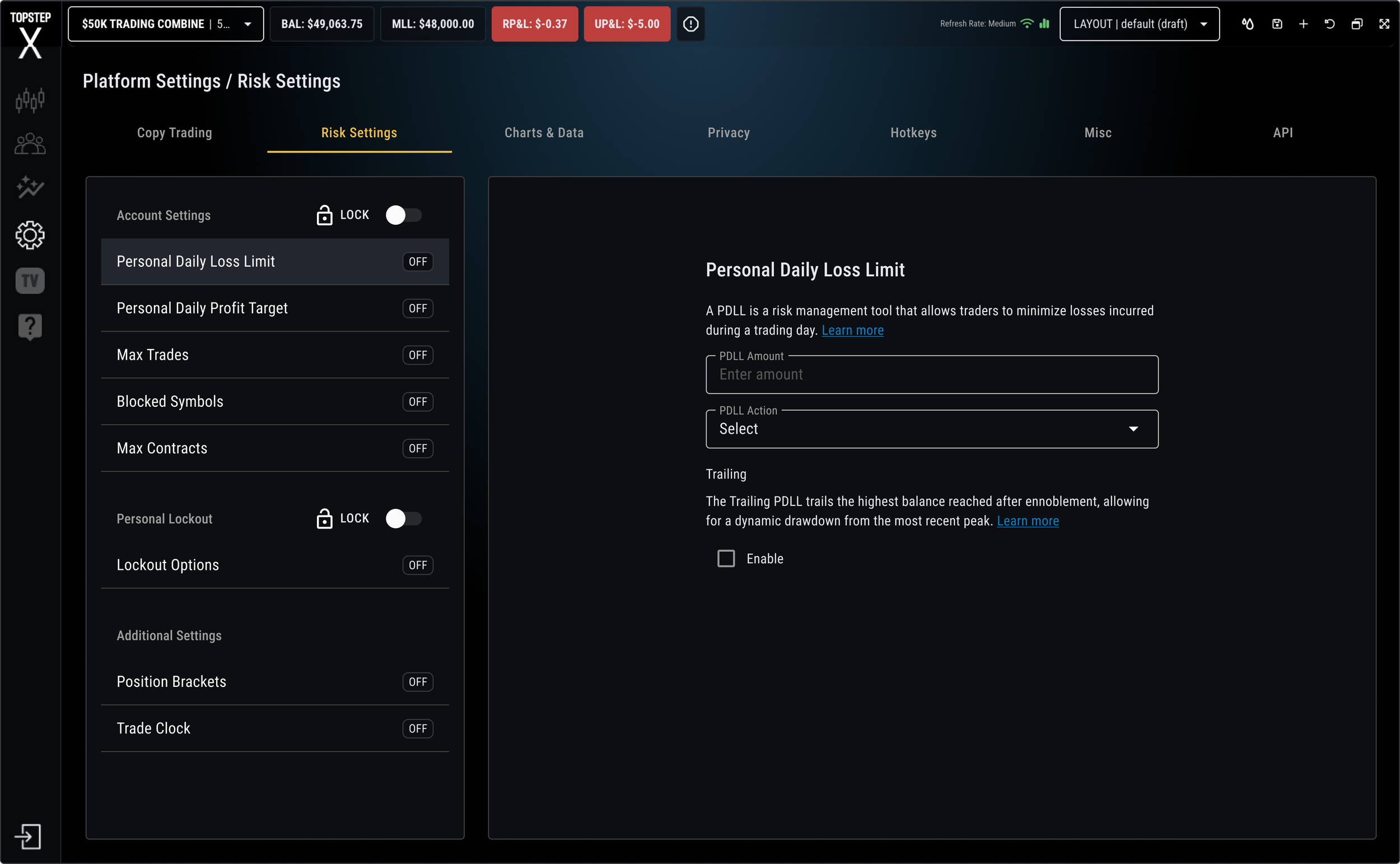The height and width of the screenshot is (864, 1400).
Task: Toggle Blocked Symbols OFF badge
Action: click(417, 402)
